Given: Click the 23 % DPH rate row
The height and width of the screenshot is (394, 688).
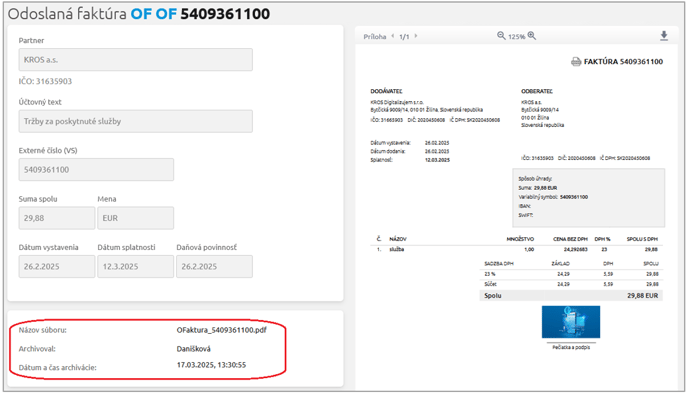Looking at the screenshot, I should tap(571, 274).
